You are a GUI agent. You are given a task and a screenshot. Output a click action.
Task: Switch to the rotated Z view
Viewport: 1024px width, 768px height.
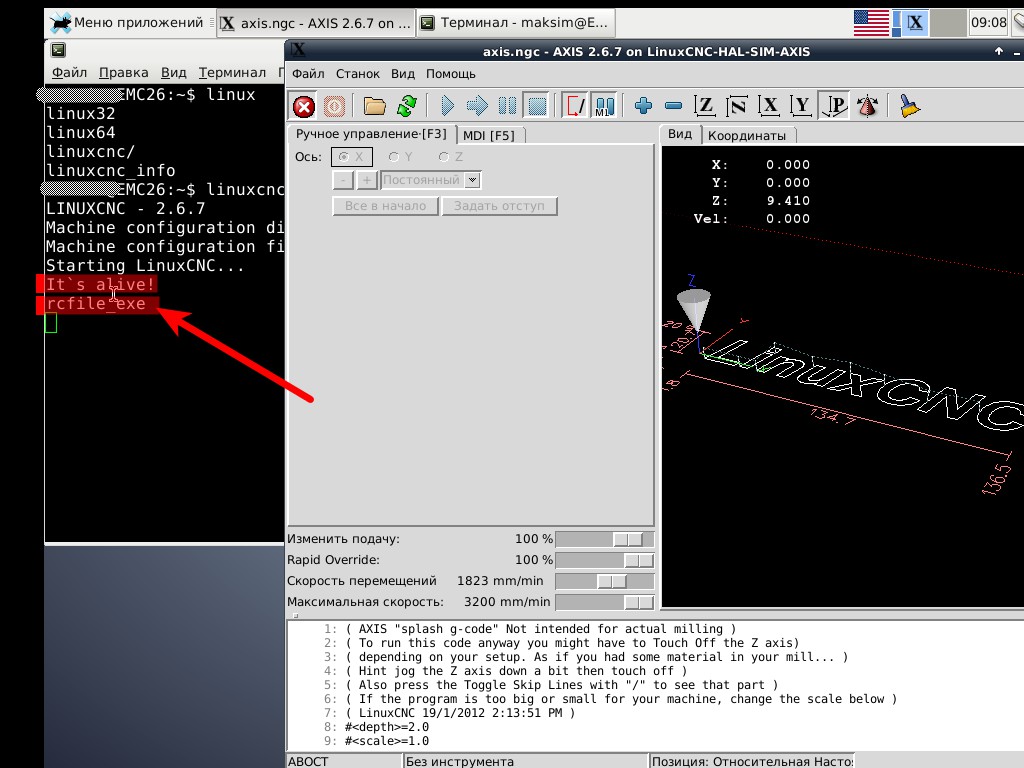tap(737, 106)
